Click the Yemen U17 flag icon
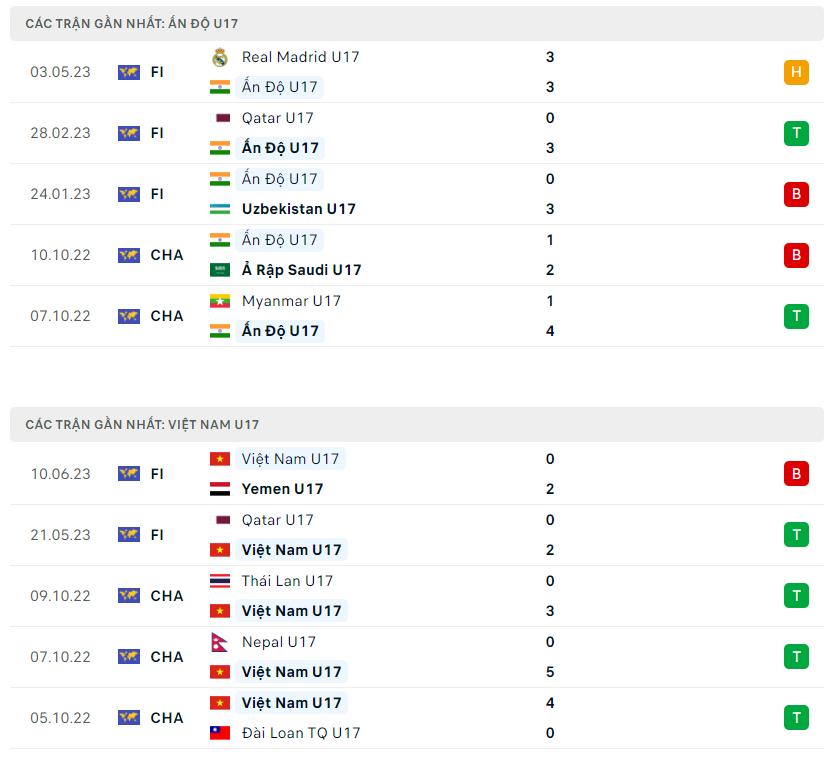Viewport: 836px width, 763px height. [x=220, y=489]
